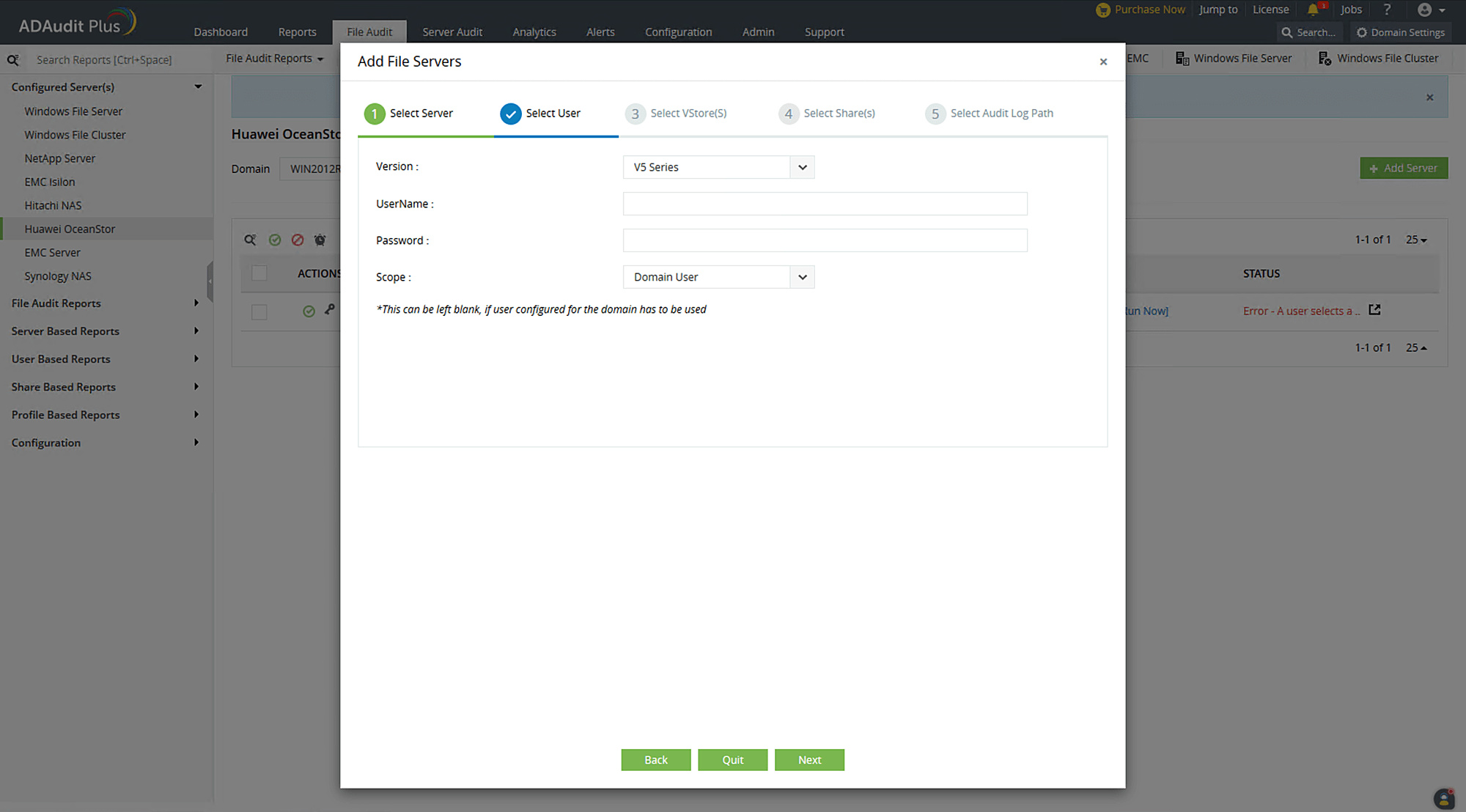
Task: Switch to the Server Audit tab
Action: pyautogui.click(x=452, y=32)
